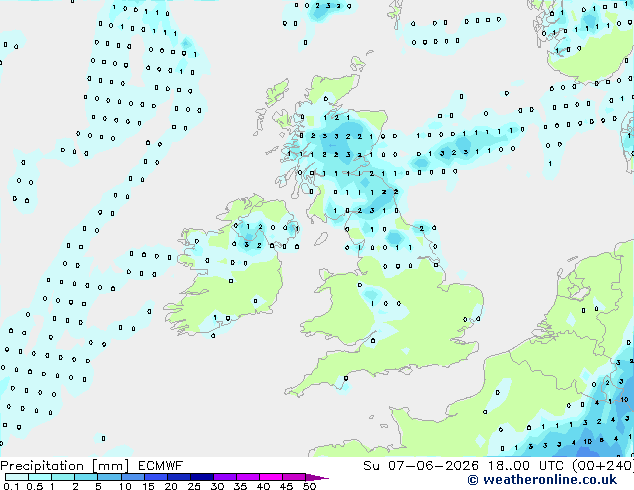Click the date 'Su 07-06-2026'
This screenshot has height=490, width=634.
pyautogui.click(x=421, y=466)
